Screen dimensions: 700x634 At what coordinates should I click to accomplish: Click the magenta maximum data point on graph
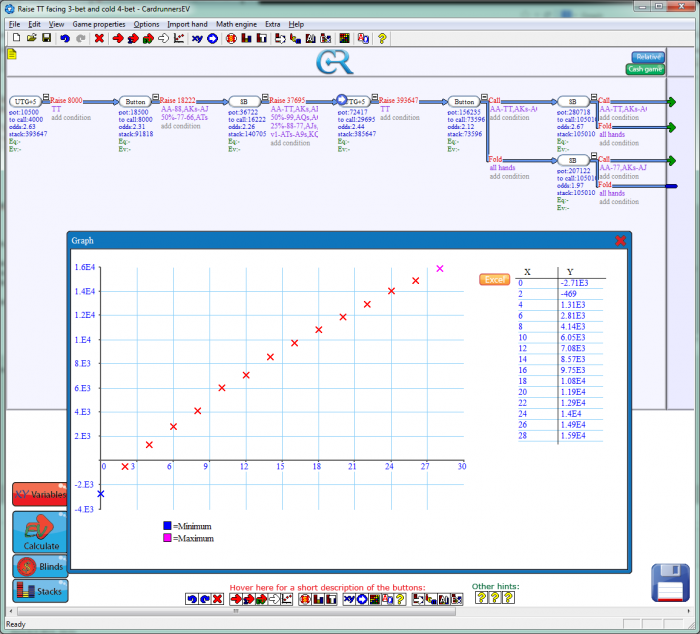point(439,268)
